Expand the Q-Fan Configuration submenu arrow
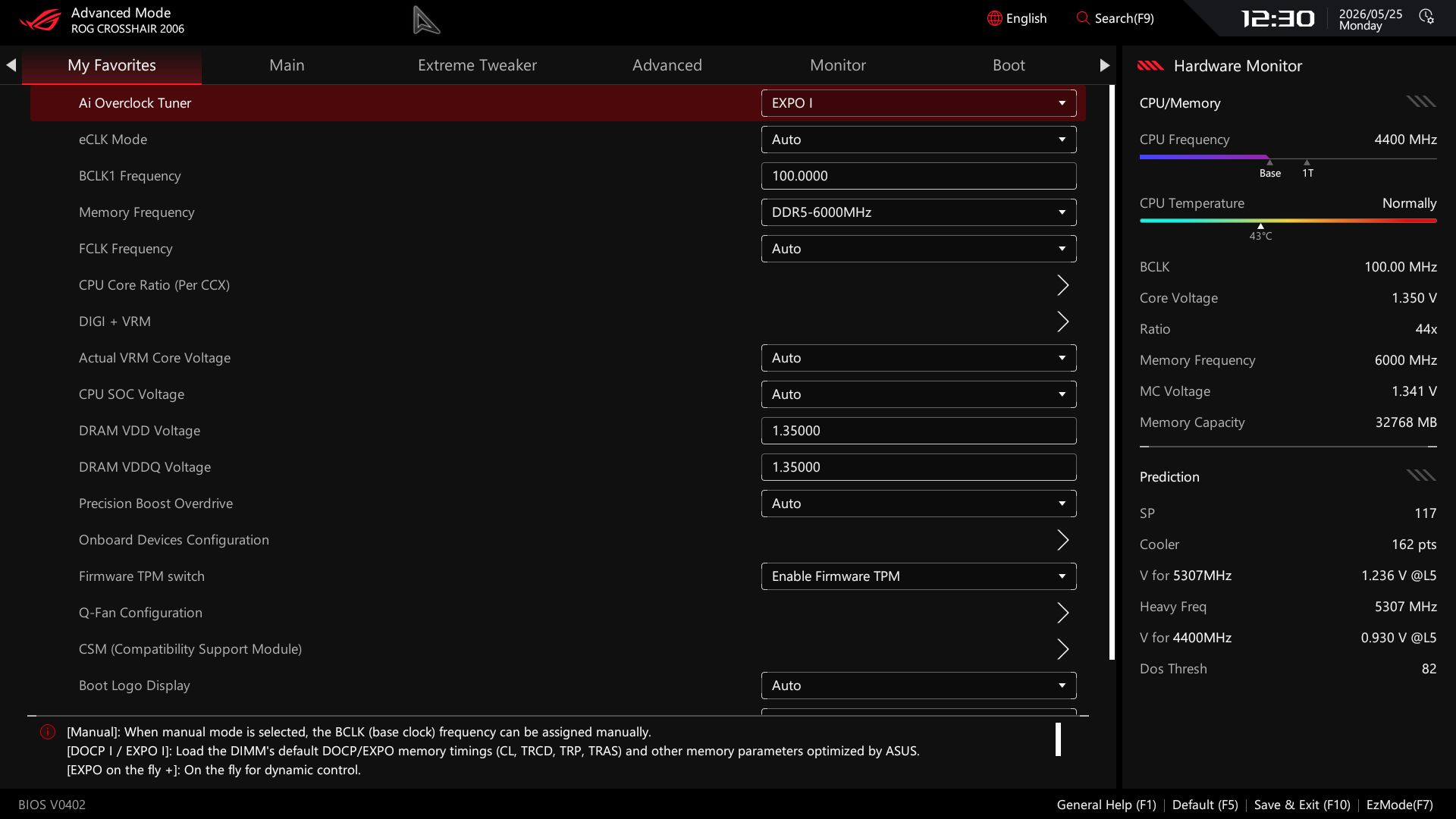This screenshot has height=819, width=1456. tap(1063, 613)
